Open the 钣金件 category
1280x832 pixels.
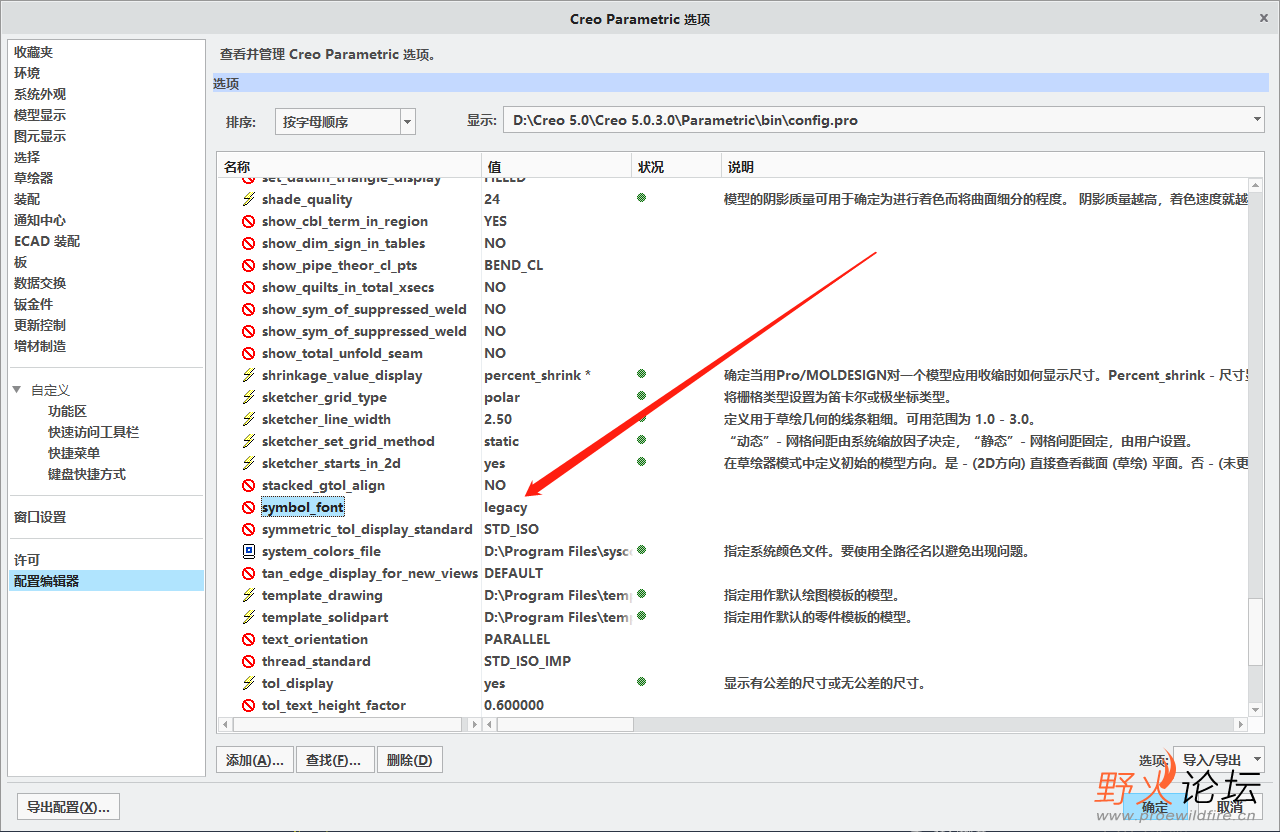point(33,304)
